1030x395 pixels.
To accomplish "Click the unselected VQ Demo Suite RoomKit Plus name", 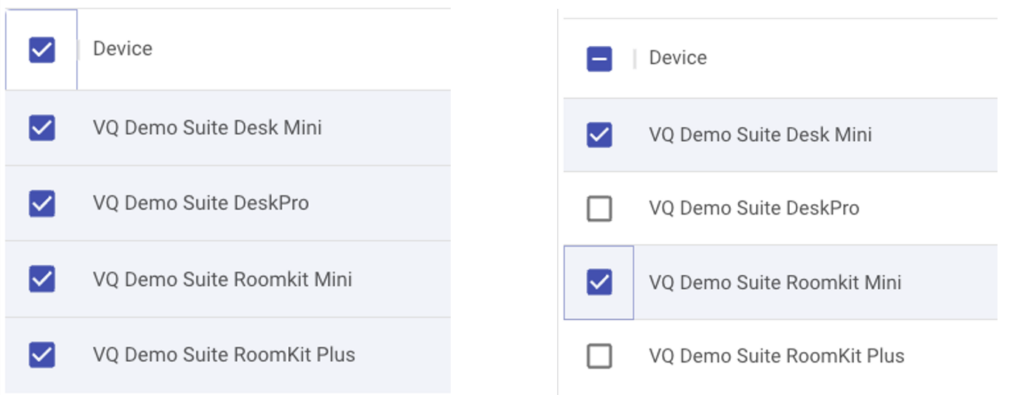I will pos(776,356).
